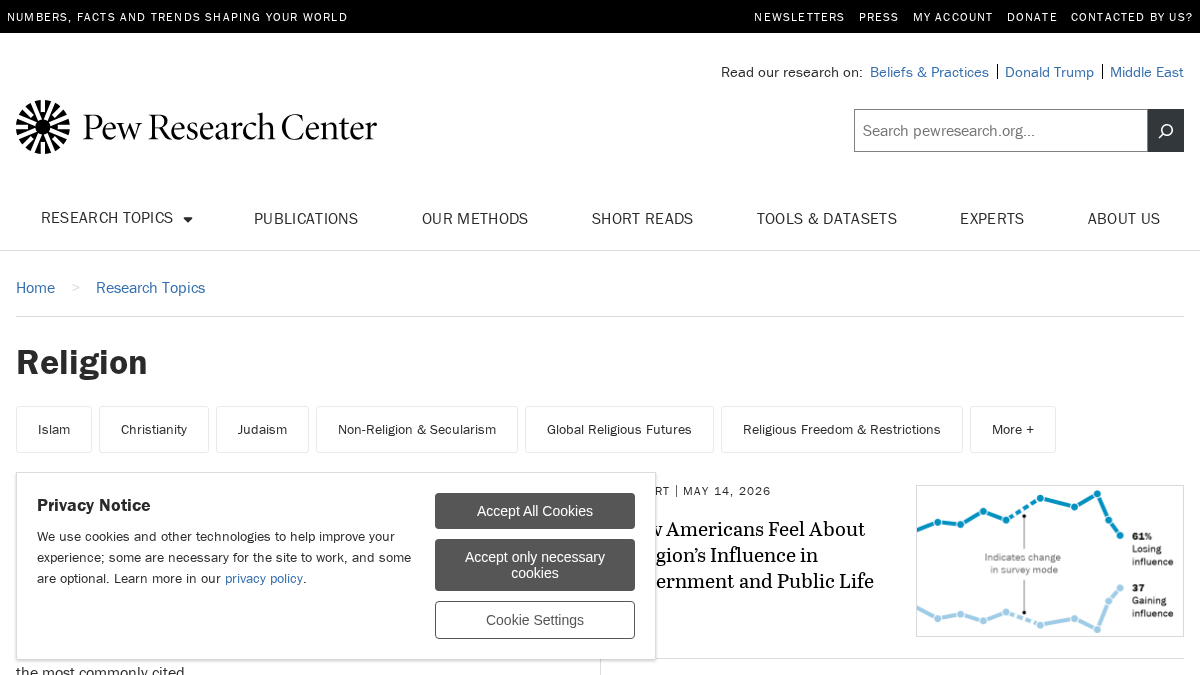The image size is (1200, 675).
Task: Click the Pew Research Center sunburst logo
Action: click(x=43, y=127)
